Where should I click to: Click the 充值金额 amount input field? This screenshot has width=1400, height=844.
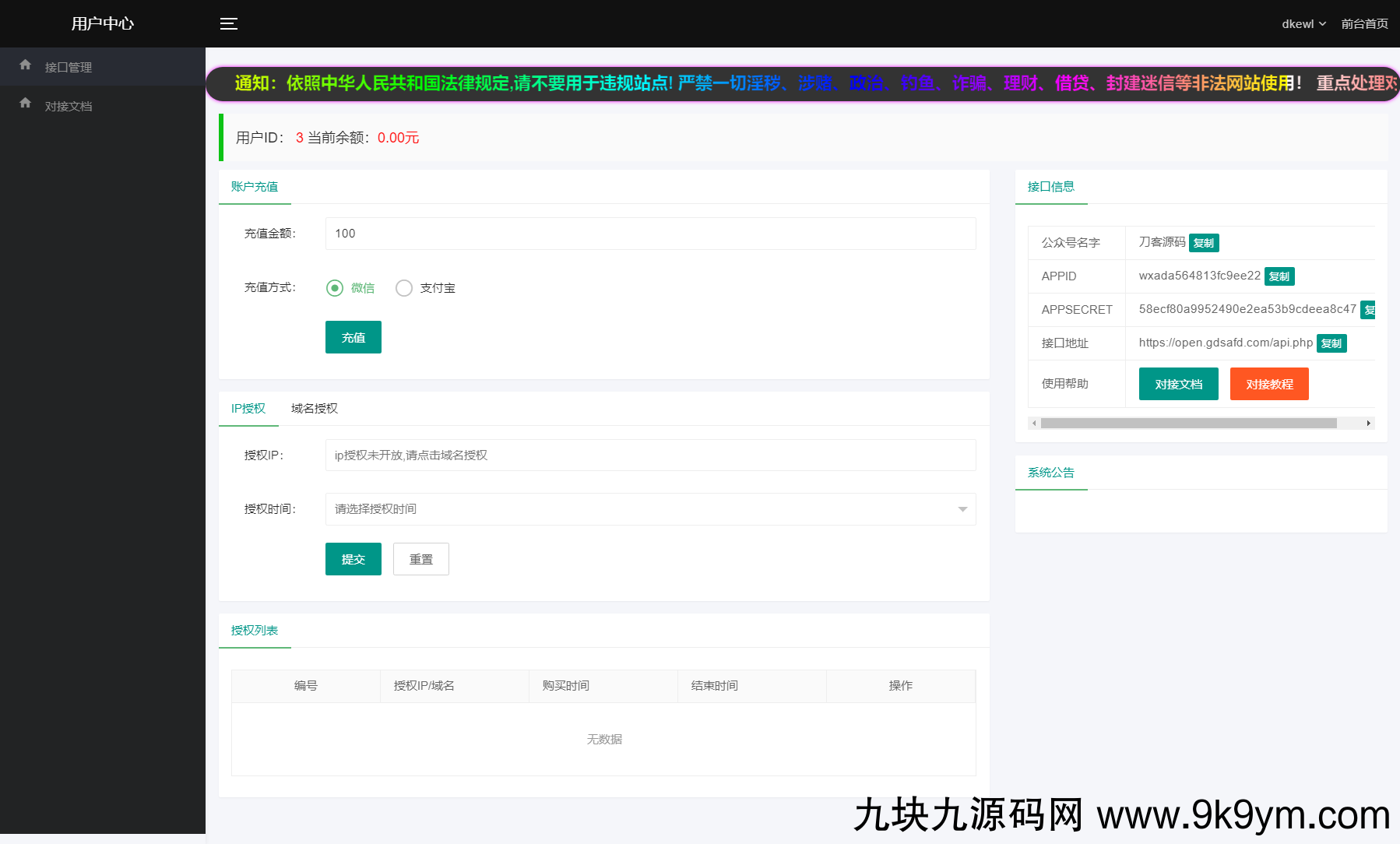(649, 234)
